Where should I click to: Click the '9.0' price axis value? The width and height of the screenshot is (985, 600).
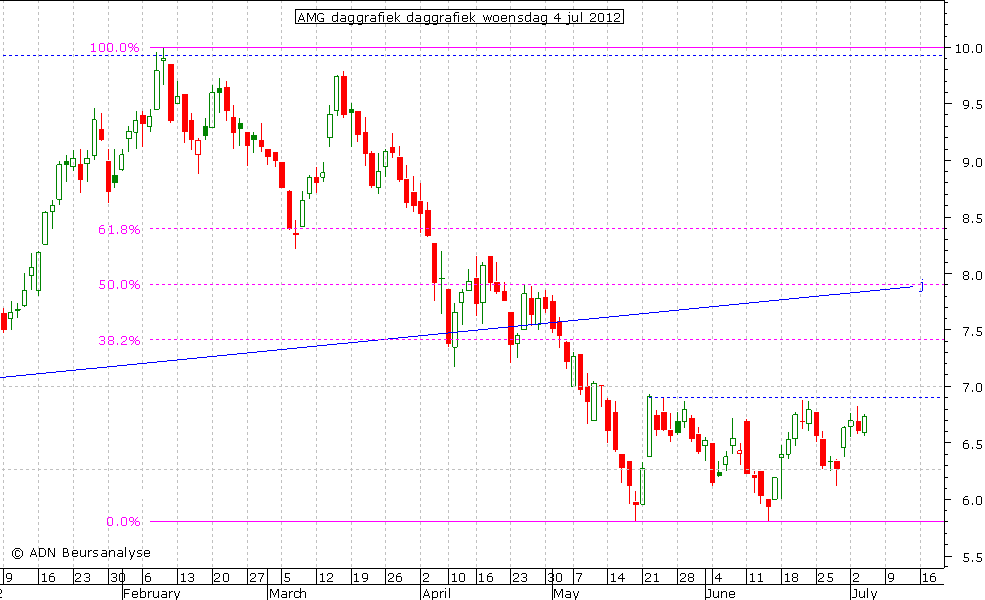pos(971,162)
